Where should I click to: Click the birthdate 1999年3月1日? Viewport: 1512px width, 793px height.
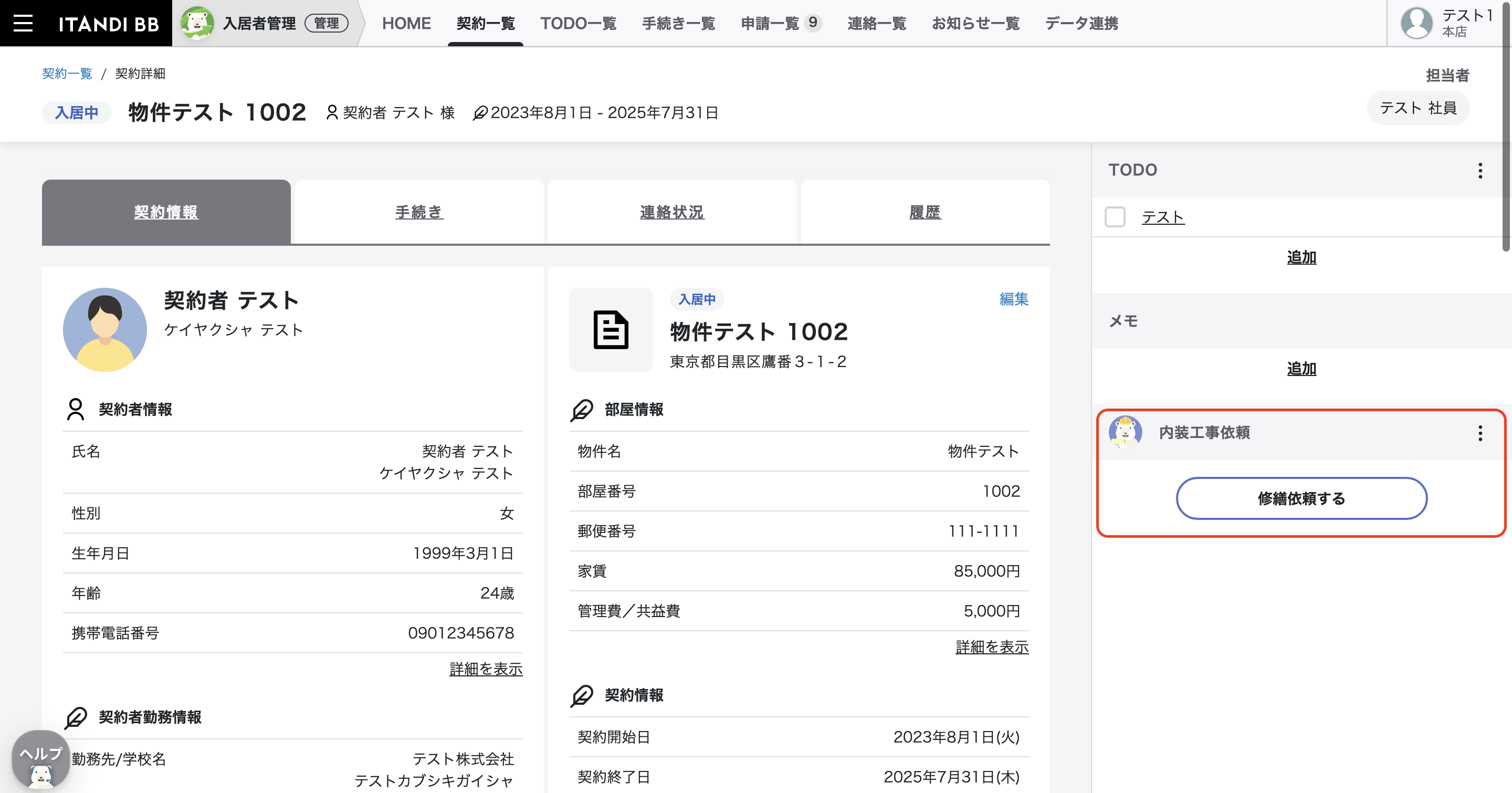463,553
